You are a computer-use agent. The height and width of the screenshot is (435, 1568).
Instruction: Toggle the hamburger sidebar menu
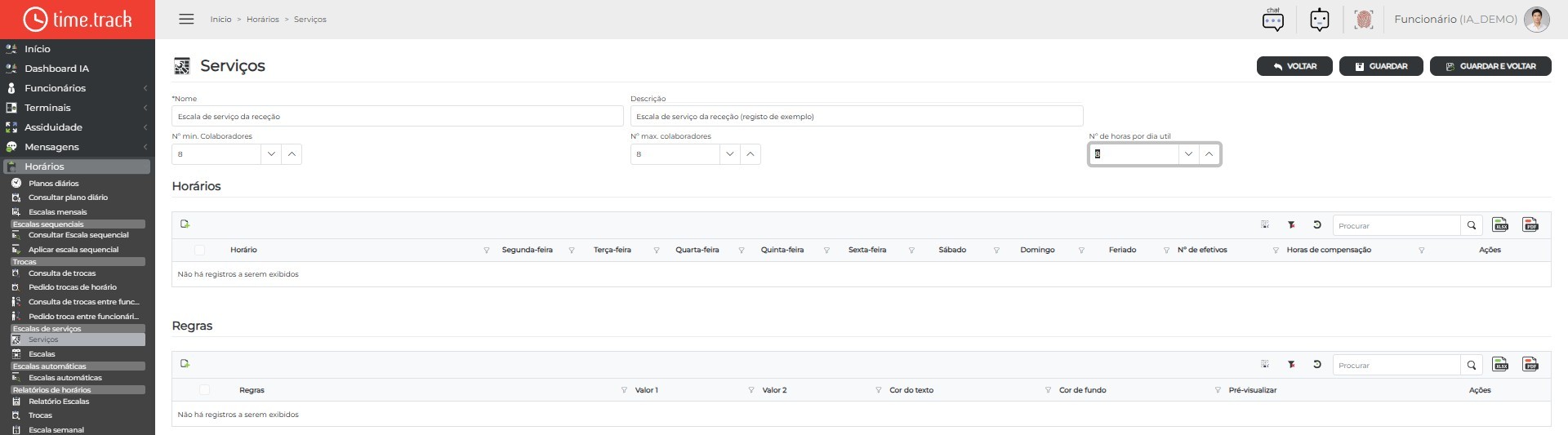pyautogui.click(x=186, y=19)
